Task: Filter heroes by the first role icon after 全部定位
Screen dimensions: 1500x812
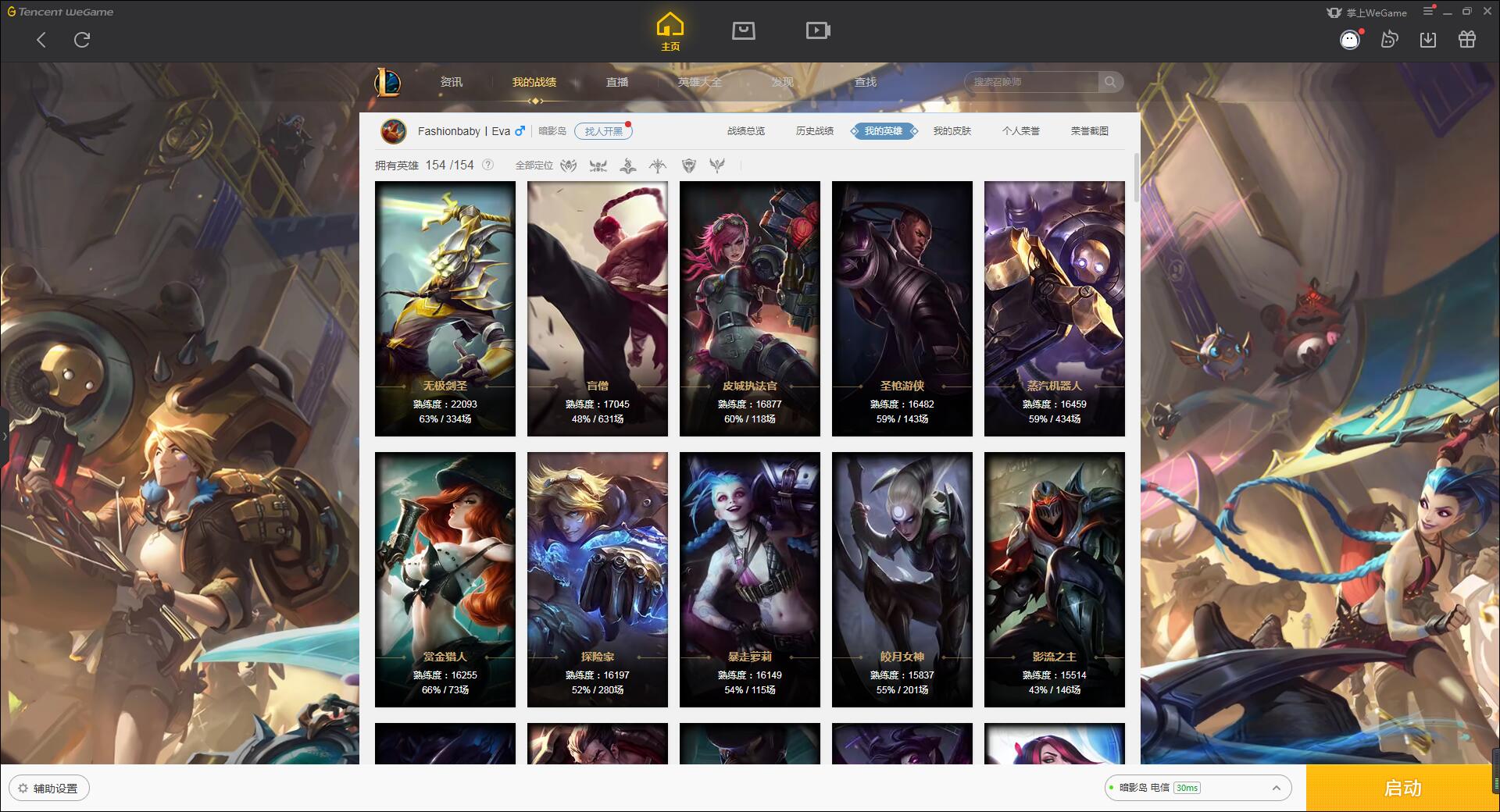Action: (569, 166)
